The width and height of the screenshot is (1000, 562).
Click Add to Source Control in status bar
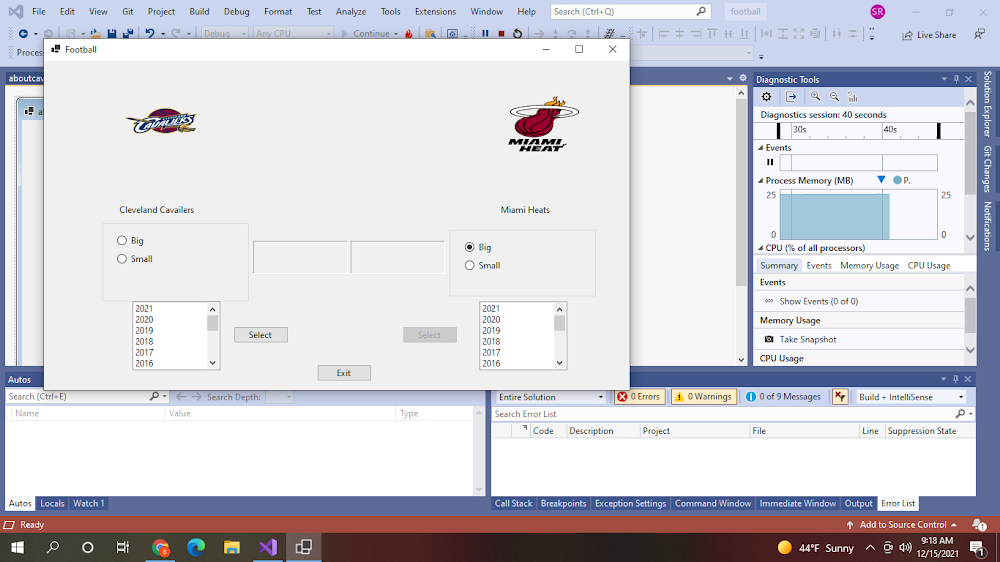(x=902, y=525)
